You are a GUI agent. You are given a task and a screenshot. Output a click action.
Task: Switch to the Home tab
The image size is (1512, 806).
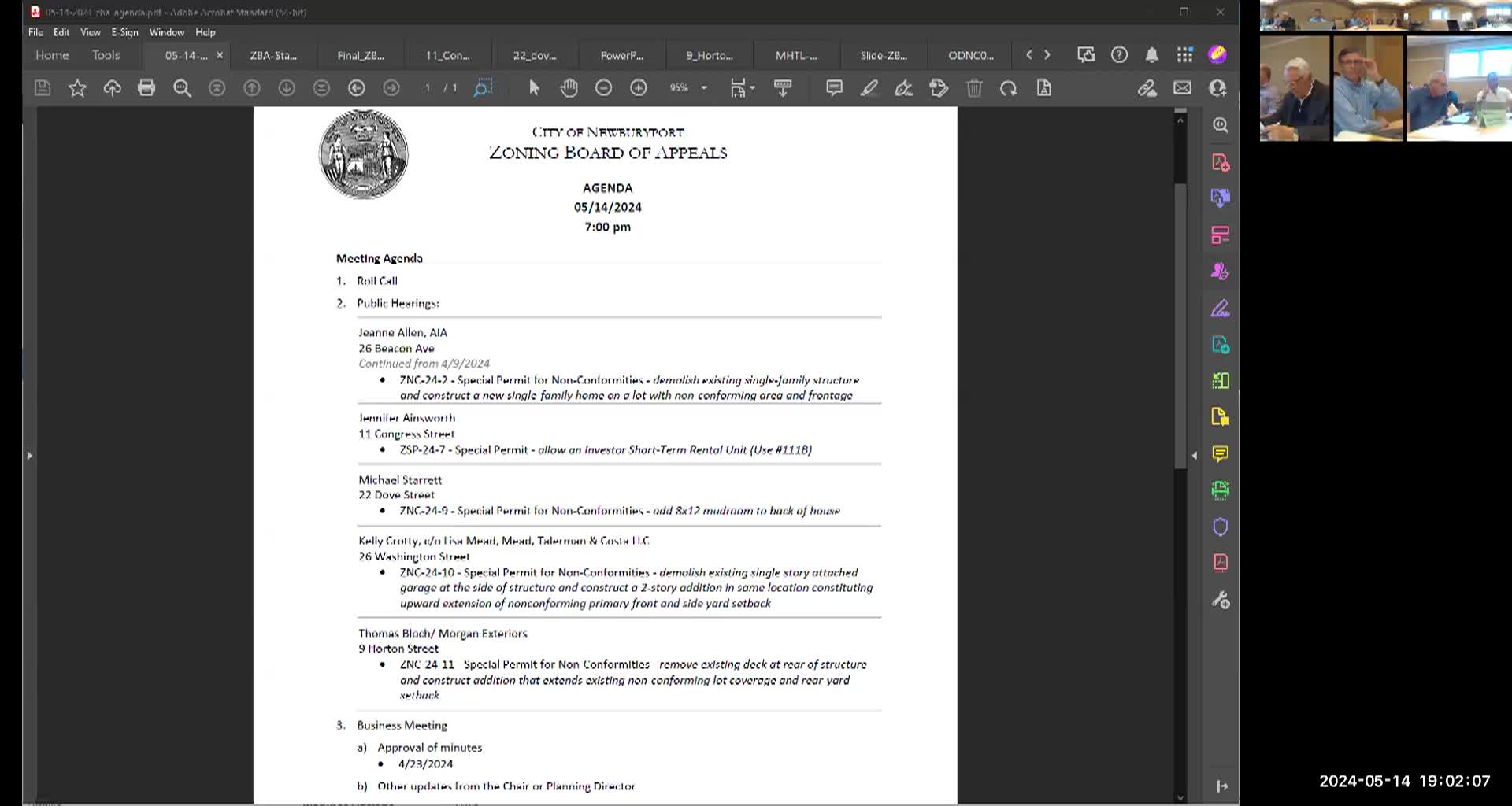pos(52,55)
